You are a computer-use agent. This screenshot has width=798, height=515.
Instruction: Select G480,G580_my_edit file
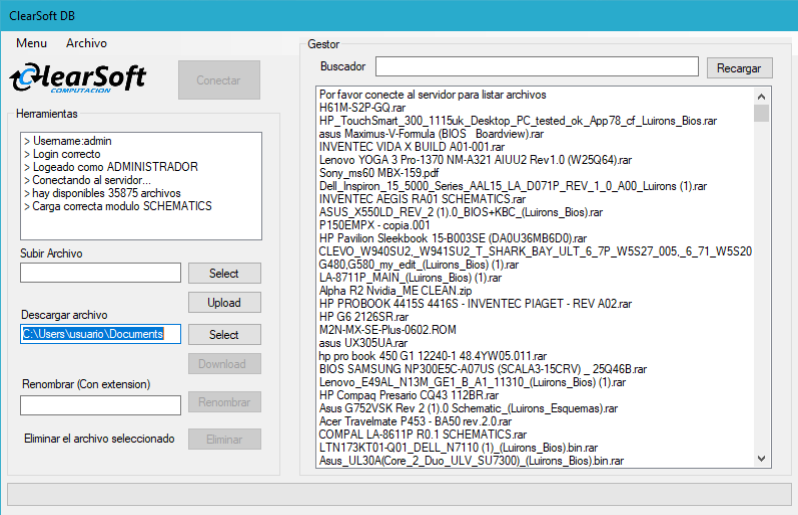[419, 265]
